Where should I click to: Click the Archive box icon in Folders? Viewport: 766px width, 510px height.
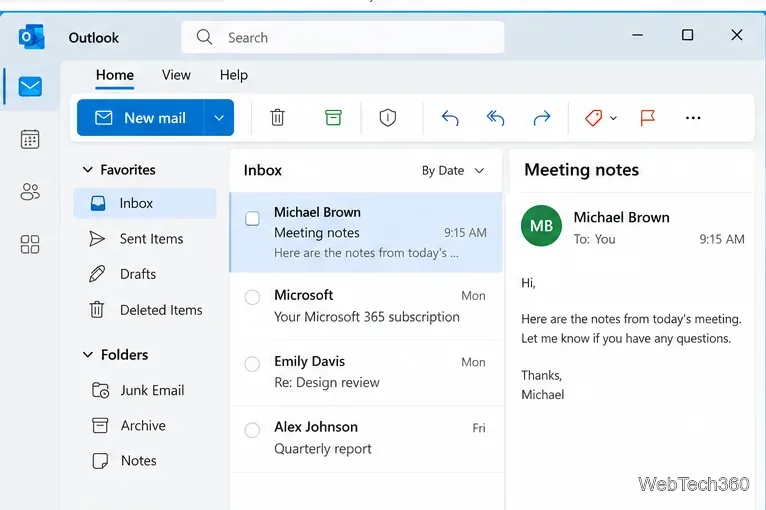point(100,425)
